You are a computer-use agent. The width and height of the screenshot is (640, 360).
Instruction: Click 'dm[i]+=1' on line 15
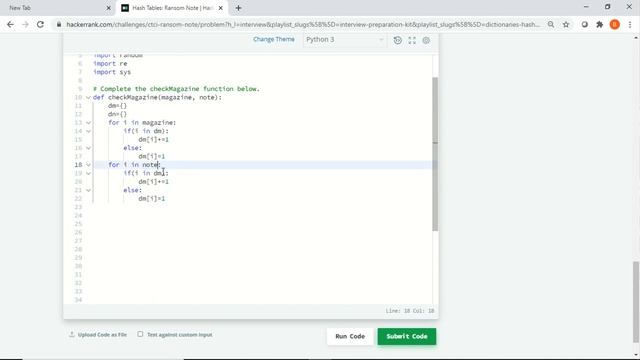click(153, 140)
